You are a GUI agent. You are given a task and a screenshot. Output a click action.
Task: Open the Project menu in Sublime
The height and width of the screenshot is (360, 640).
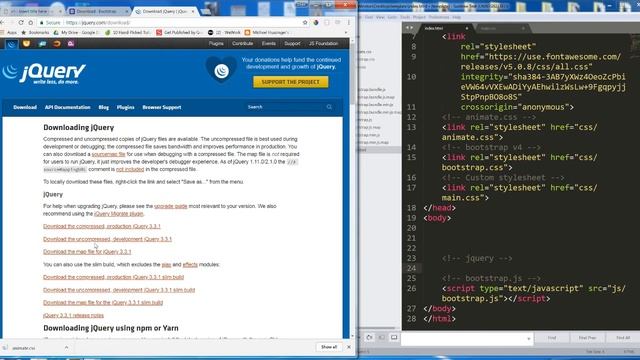point(419,17)
